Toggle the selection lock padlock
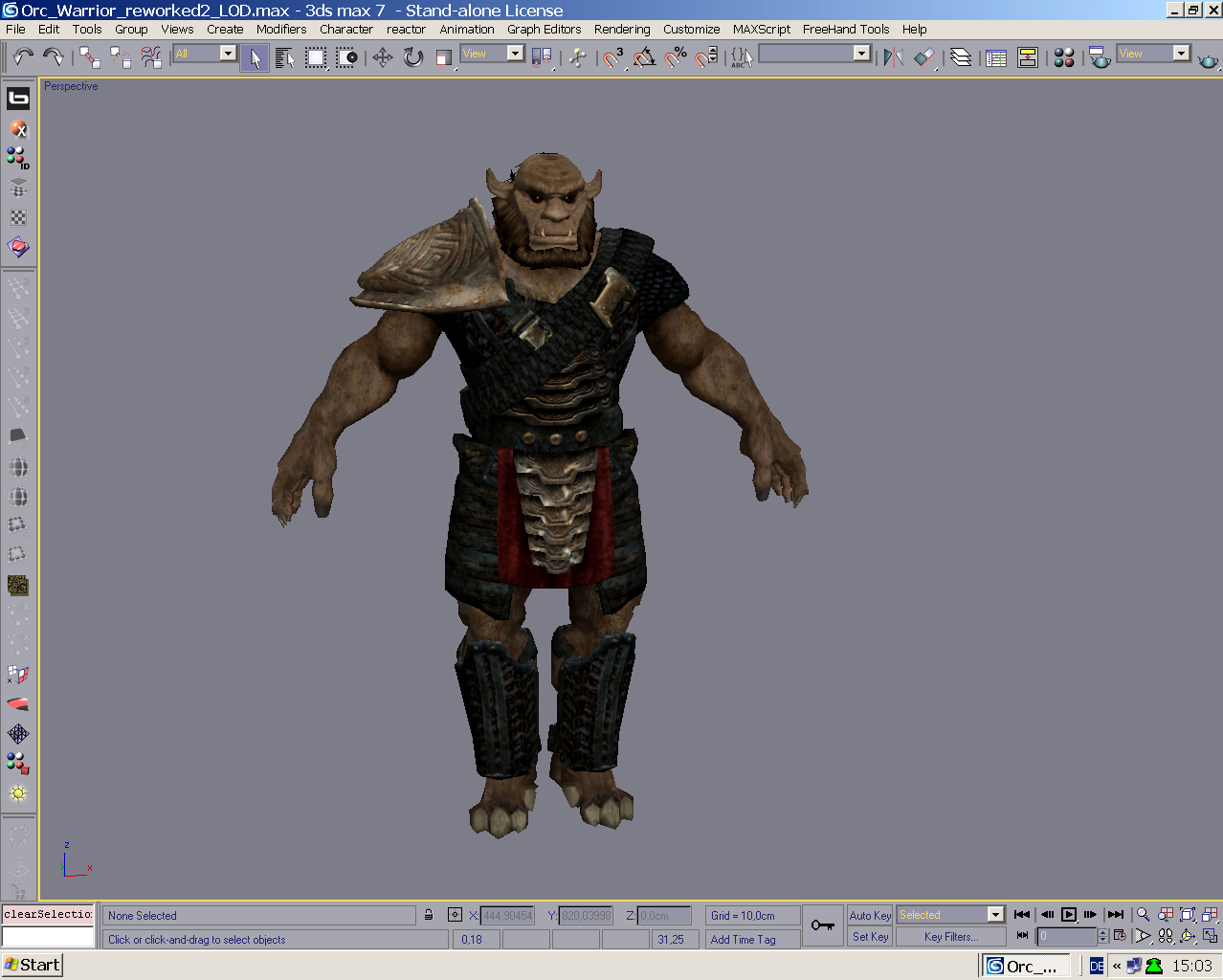Image resolution: width=1223 pixels, height=980 pixels. [x=429, y=915]
